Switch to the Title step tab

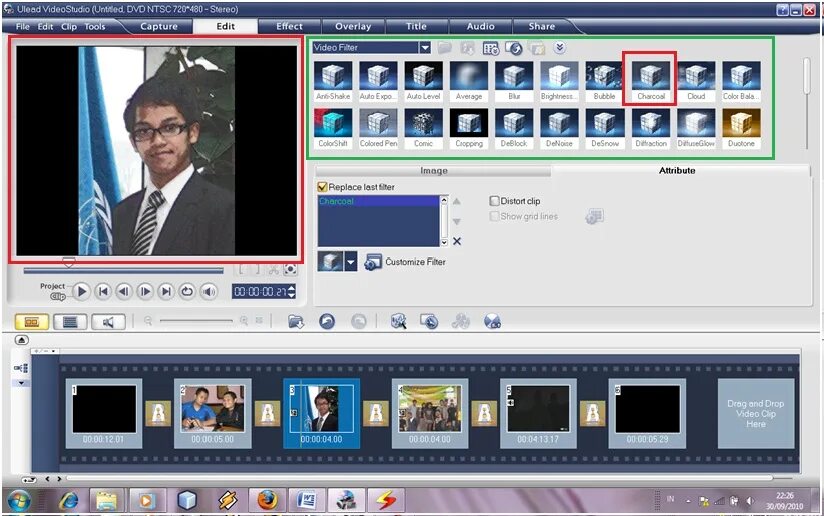click(x=416, y=26)
